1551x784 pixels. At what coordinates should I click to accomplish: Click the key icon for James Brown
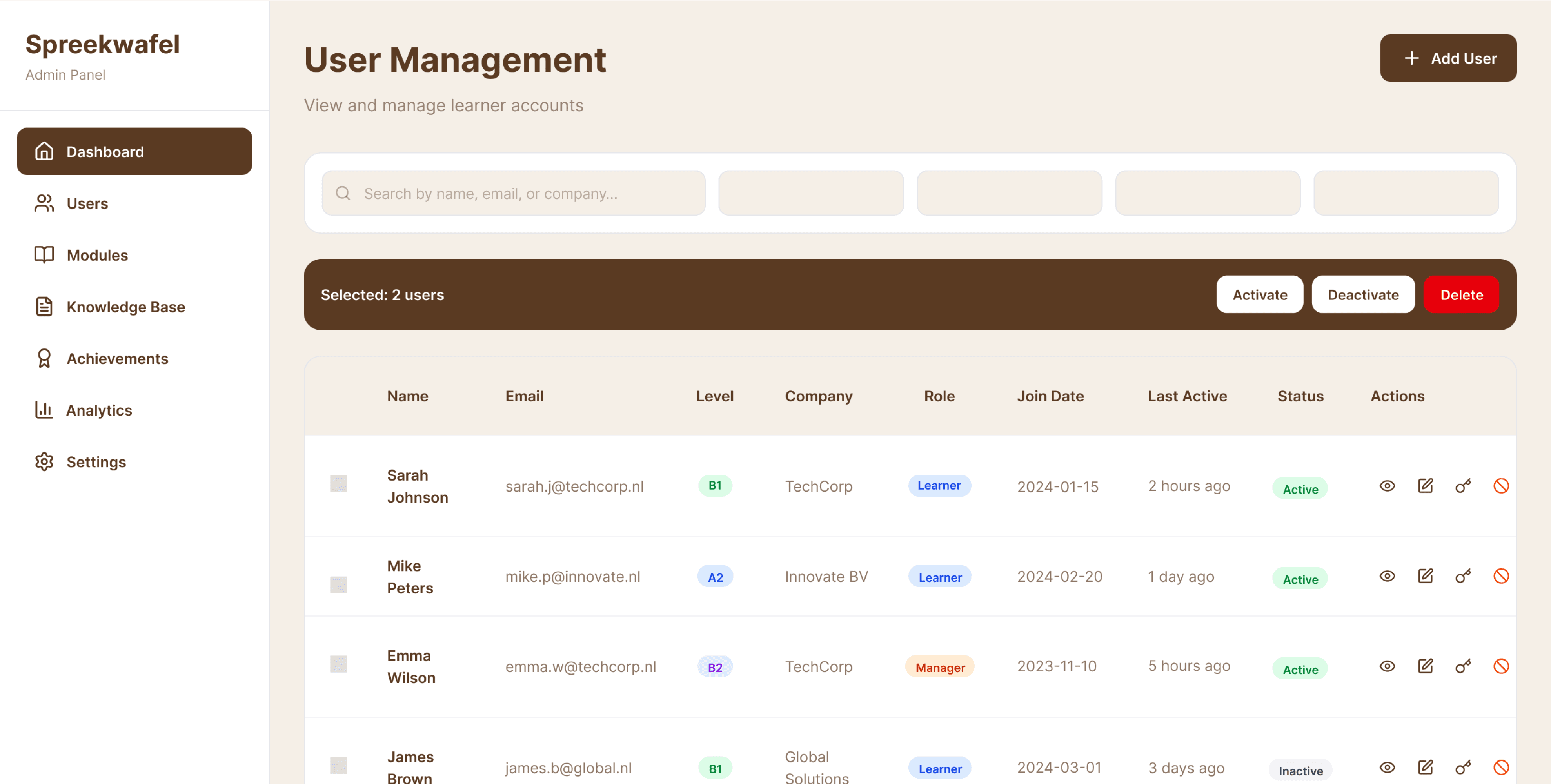(x=1463, y=767)
